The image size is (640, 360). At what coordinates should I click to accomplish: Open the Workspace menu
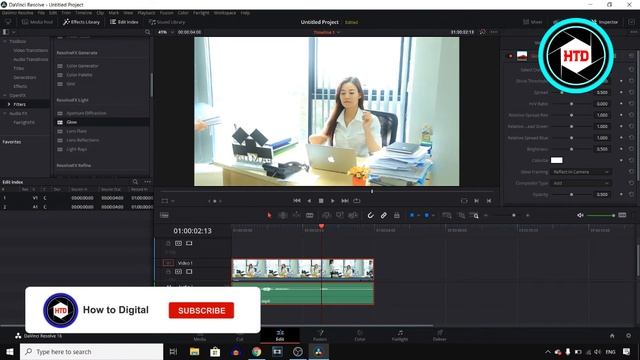[x=225, y=13]
